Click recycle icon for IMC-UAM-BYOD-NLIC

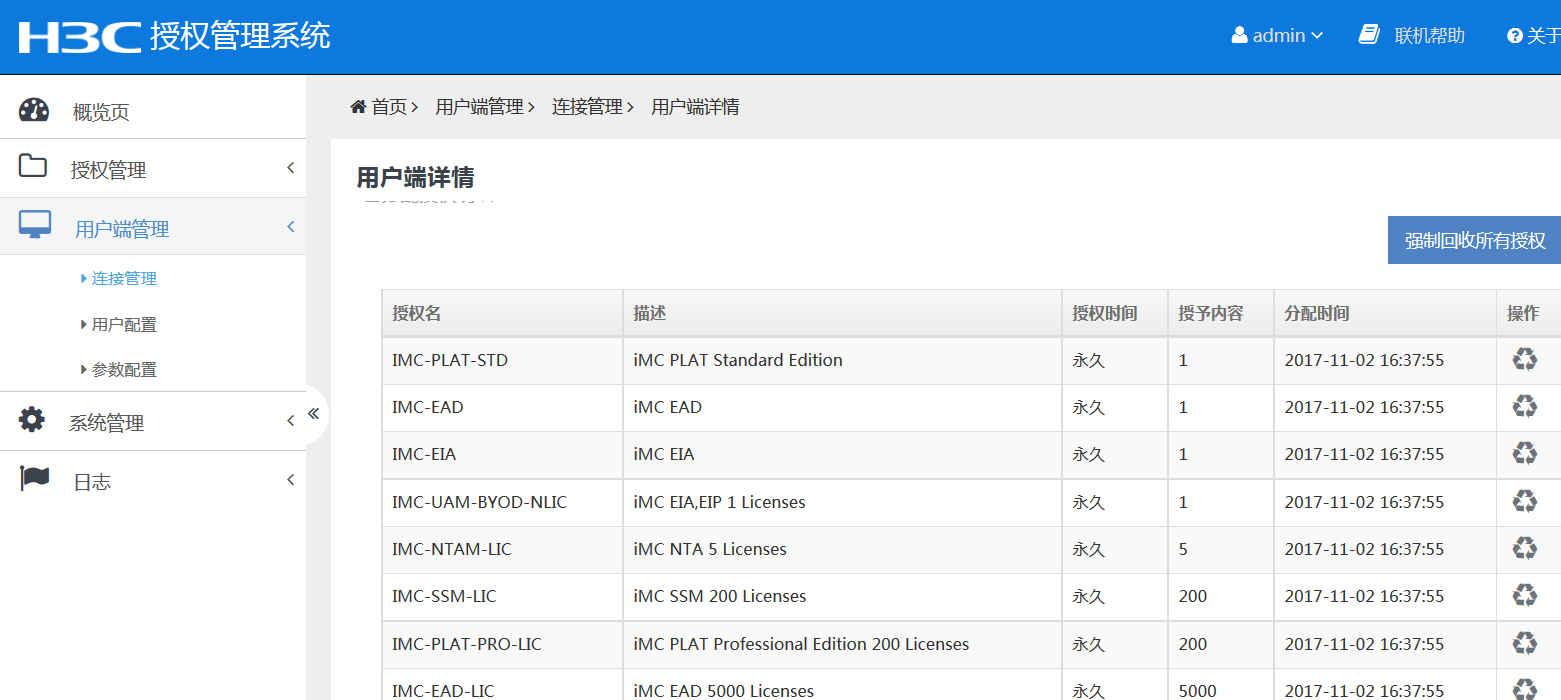(1524, 501)
